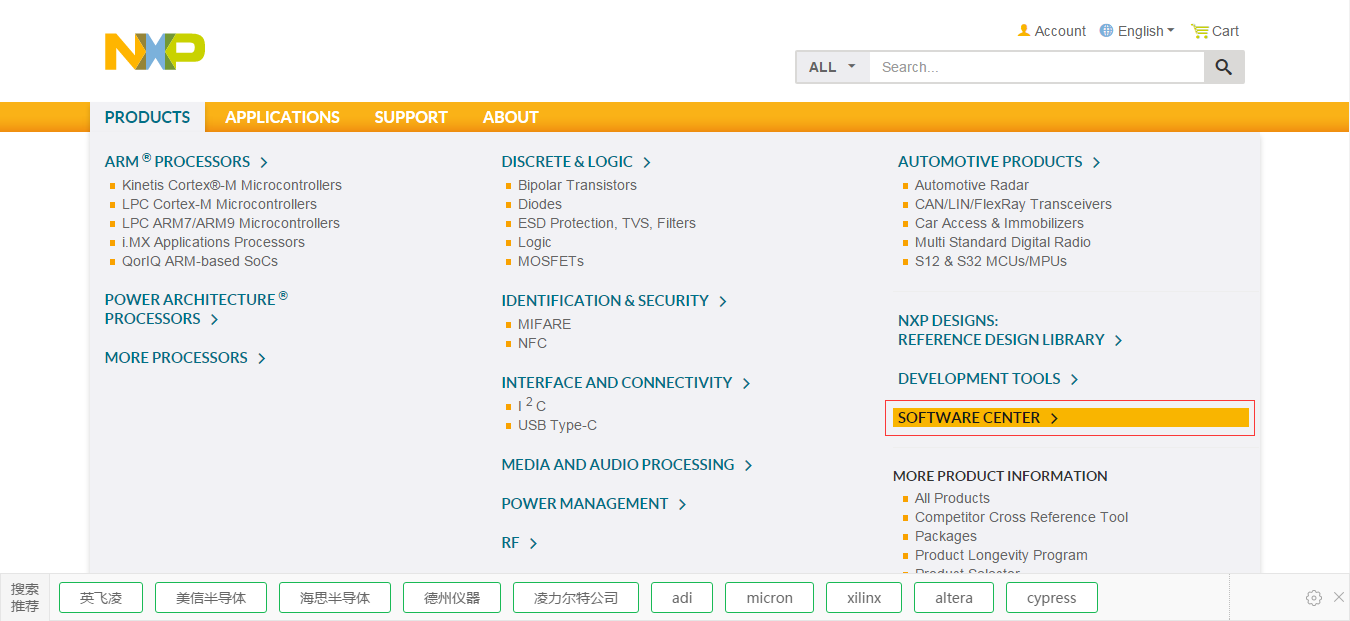
Task: Click into the Search input field
Action: [1036, 67]
